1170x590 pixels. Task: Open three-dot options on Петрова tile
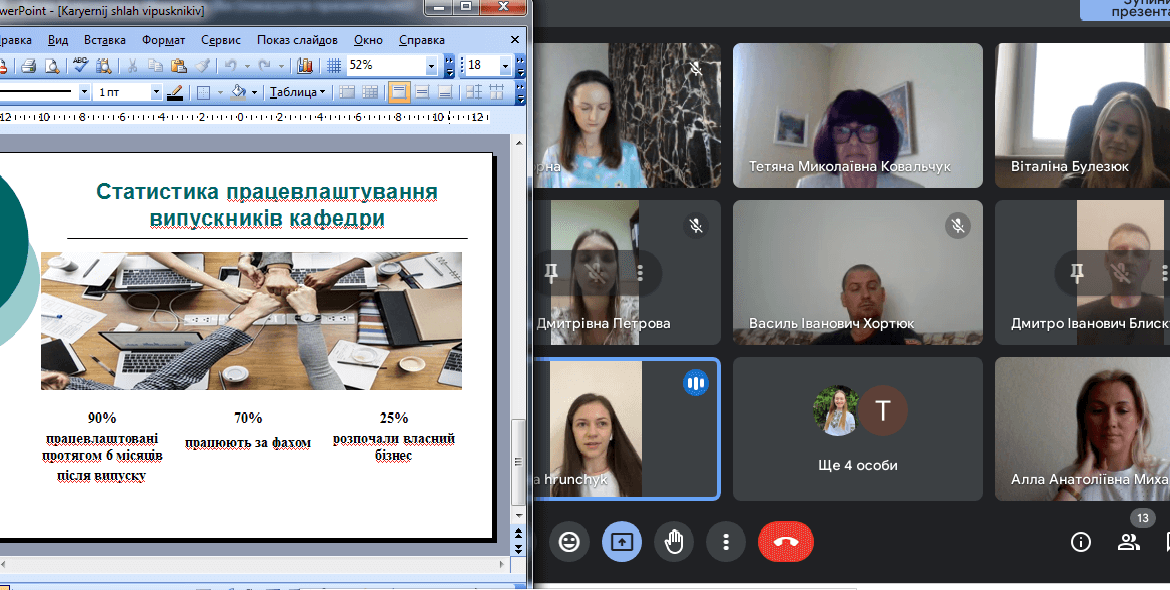[640, 273]
